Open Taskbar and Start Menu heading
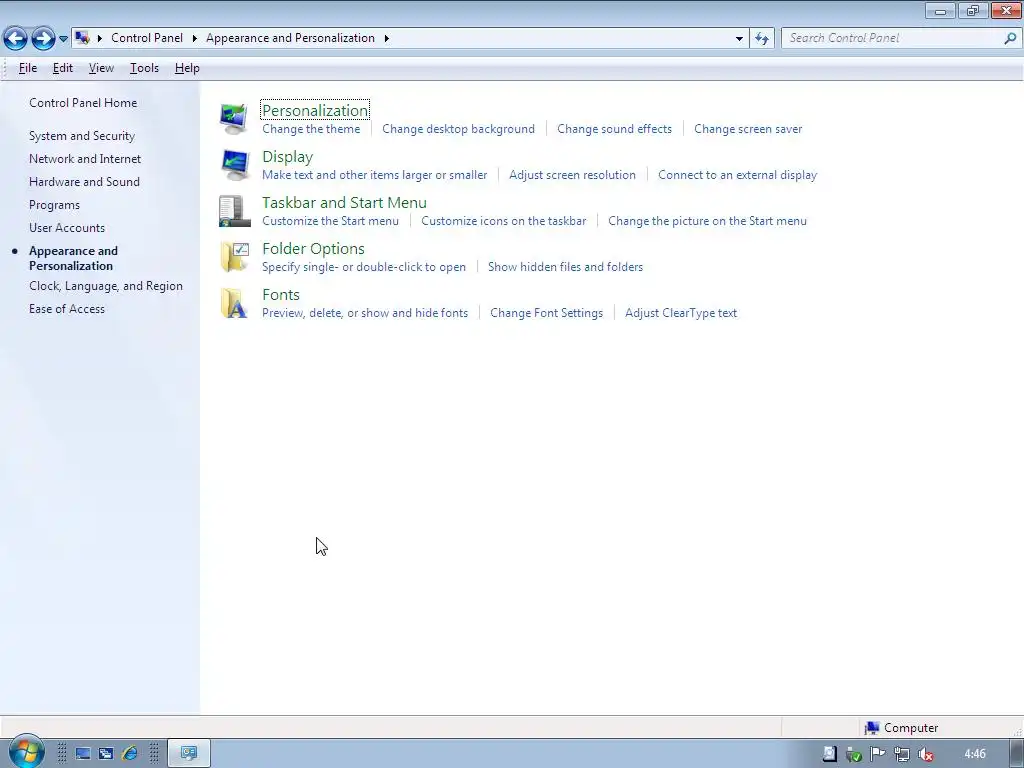 tap(344, 202)
